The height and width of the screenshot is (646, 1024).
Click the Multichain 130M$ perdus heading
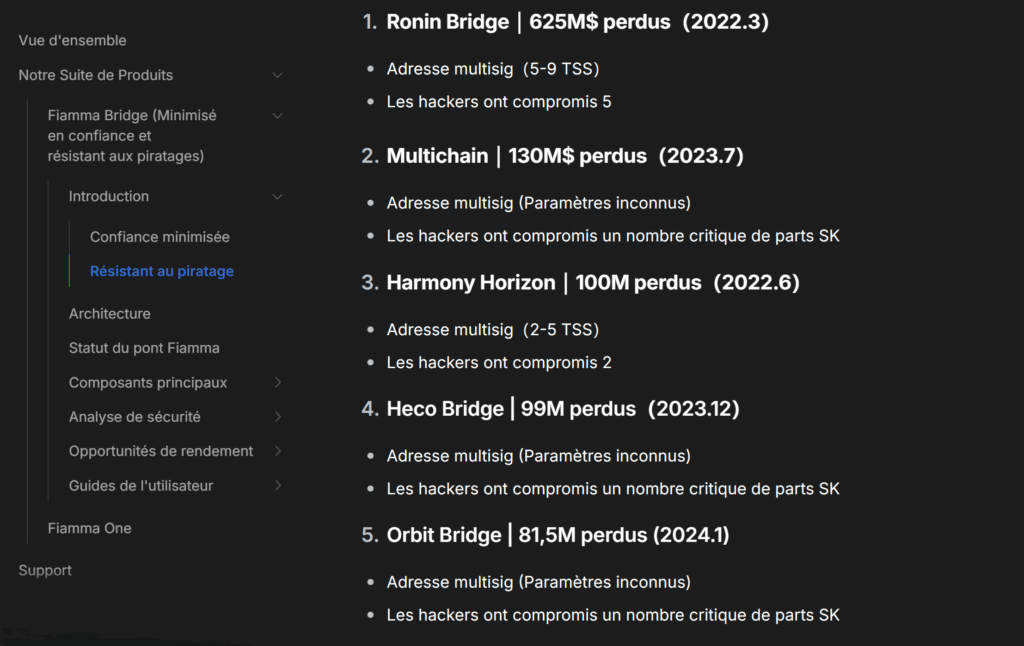(565, 156)
